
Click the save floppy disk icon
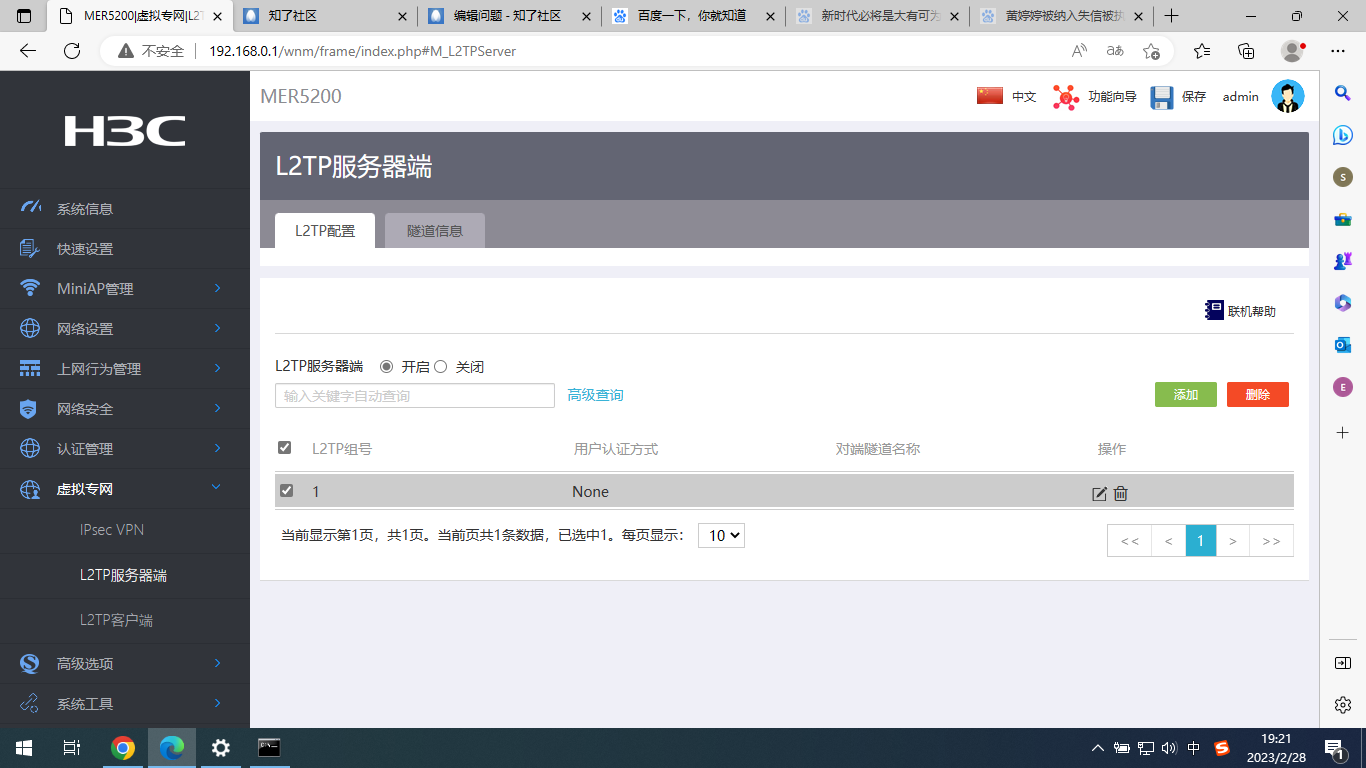click(1161, 97)
